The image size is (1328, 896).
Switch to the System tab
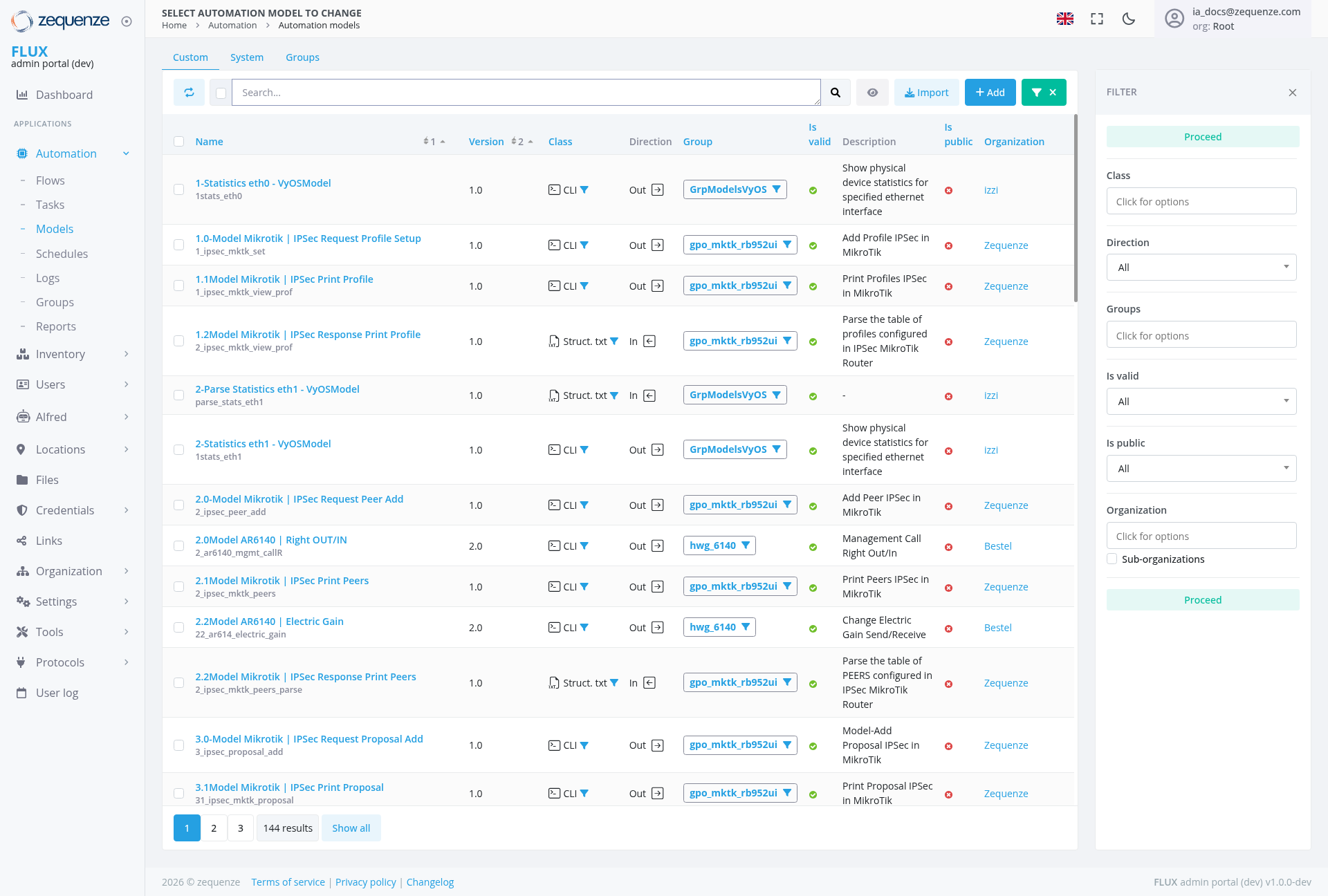(247, 57)
